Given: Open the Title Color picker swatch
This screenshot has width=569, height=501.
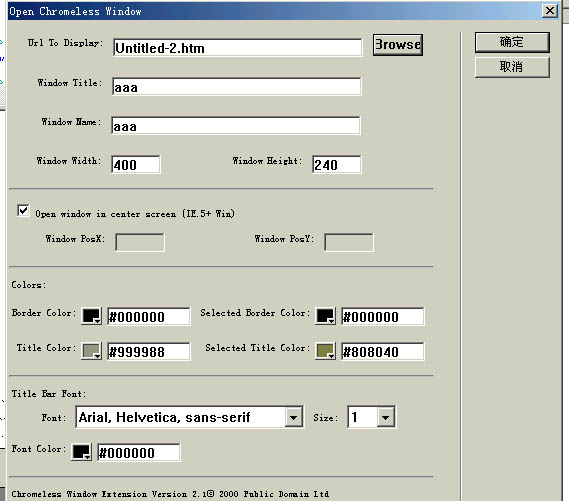Looking at the screenshot, I should tap(91, 351).
